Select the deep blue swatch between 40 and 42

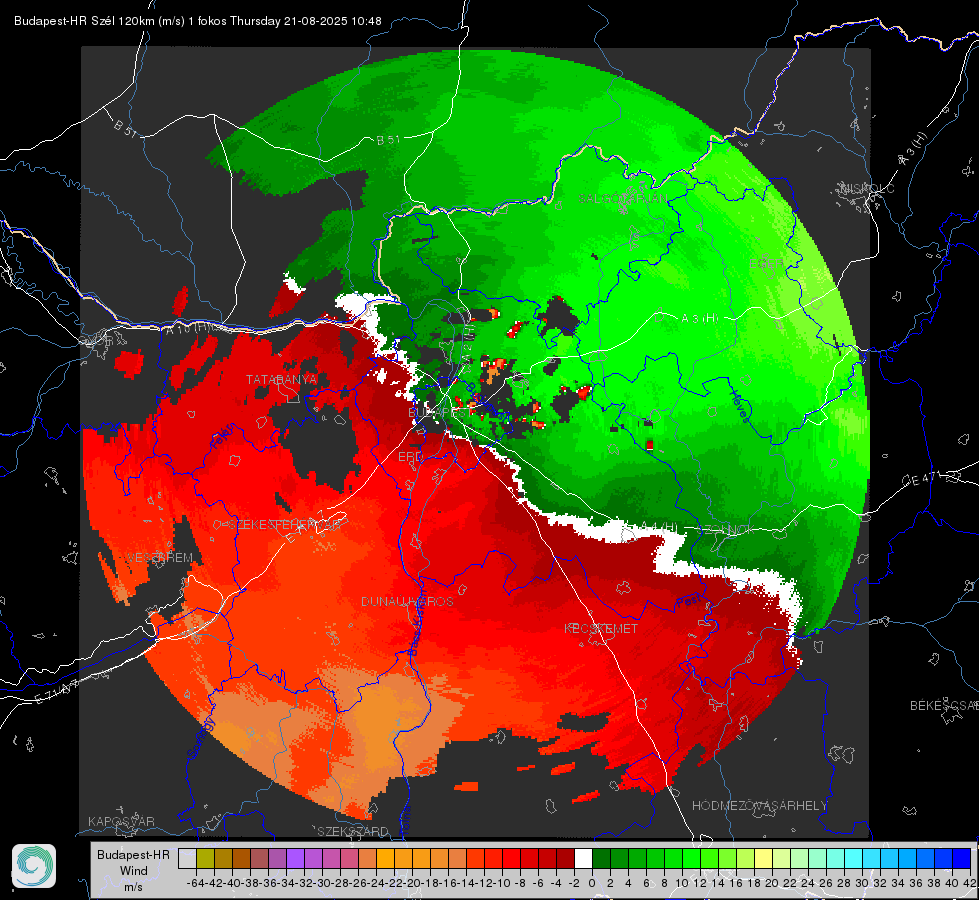(x=961, y=858)
